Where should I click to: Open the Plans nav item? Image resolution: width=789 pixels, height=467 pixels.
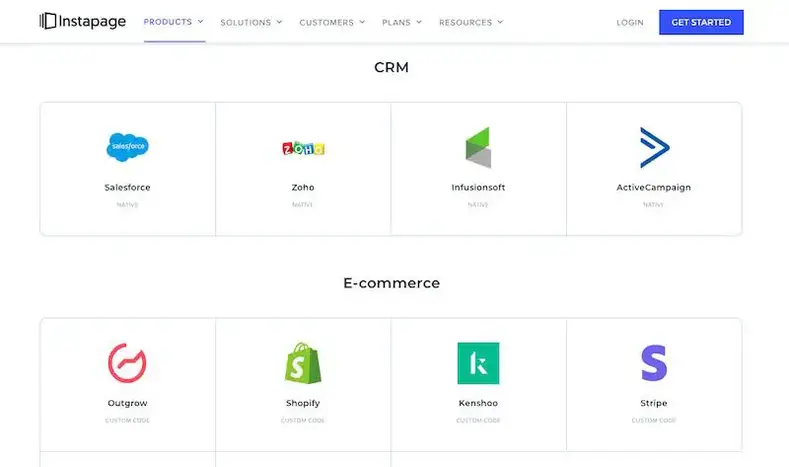tap(397, 23)
